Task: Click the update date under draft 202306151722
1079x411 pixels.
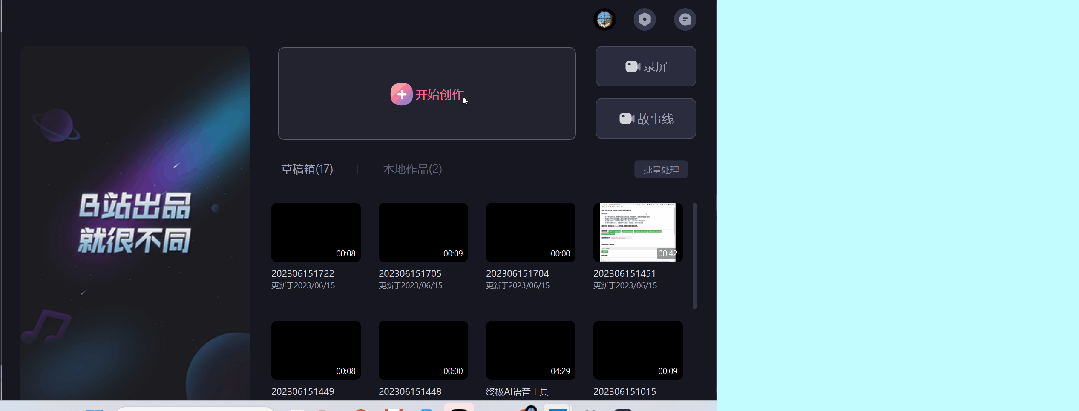Action: click(x=303, y=285)
